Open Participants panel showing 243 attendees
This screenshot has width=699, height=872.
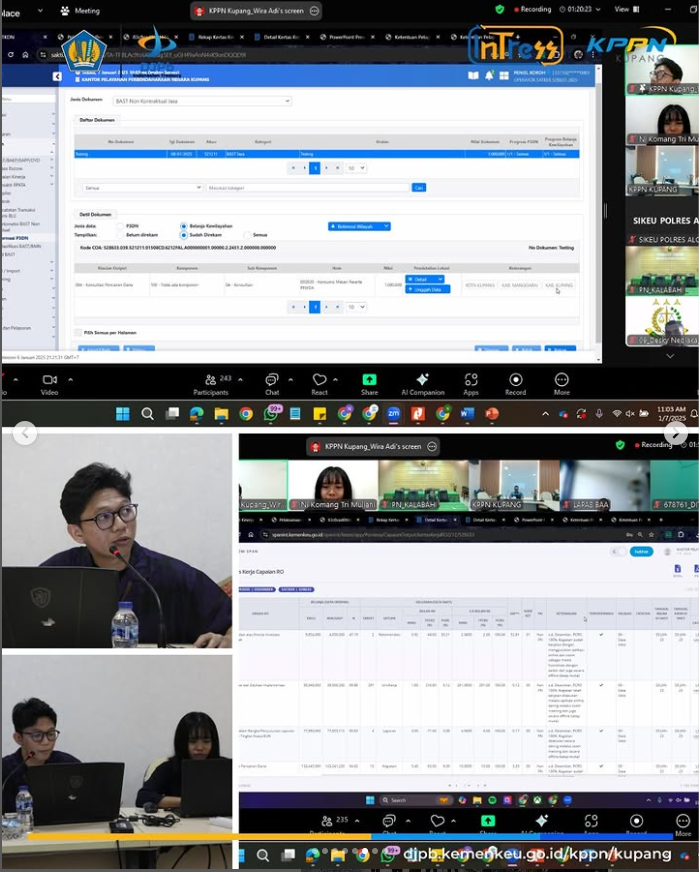tap(211, 383)
